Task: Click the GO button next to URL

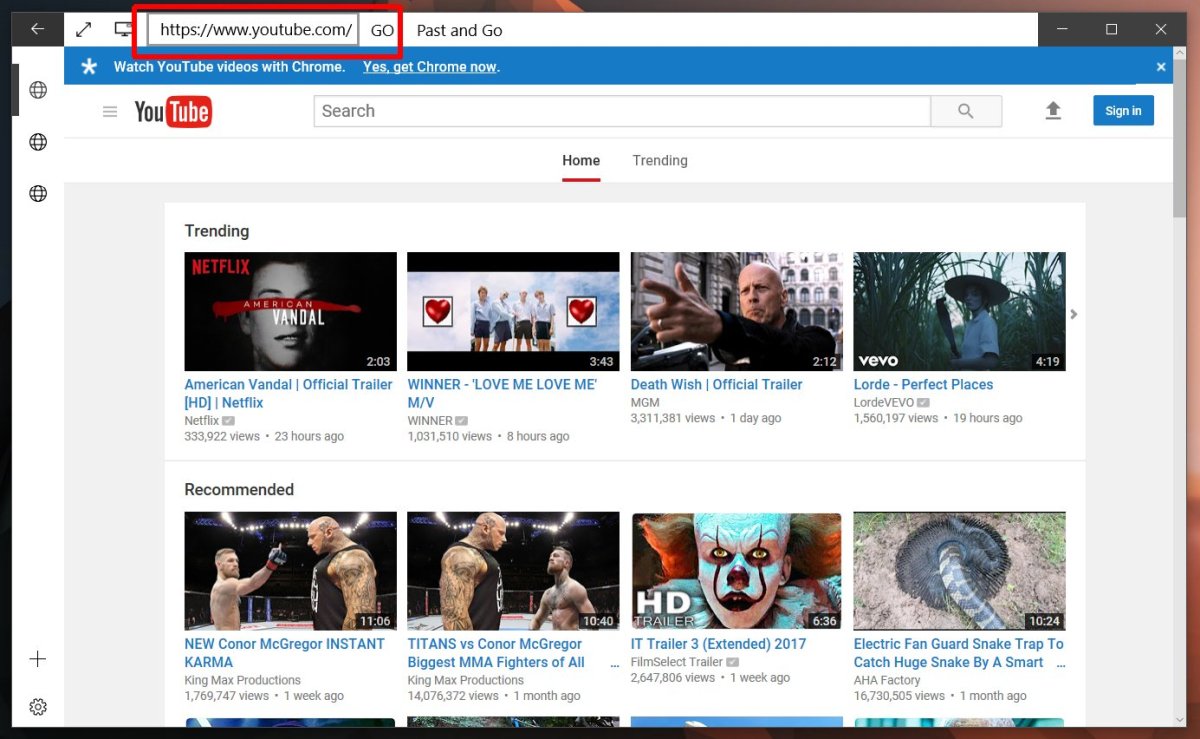Action: tap(382, 30)
